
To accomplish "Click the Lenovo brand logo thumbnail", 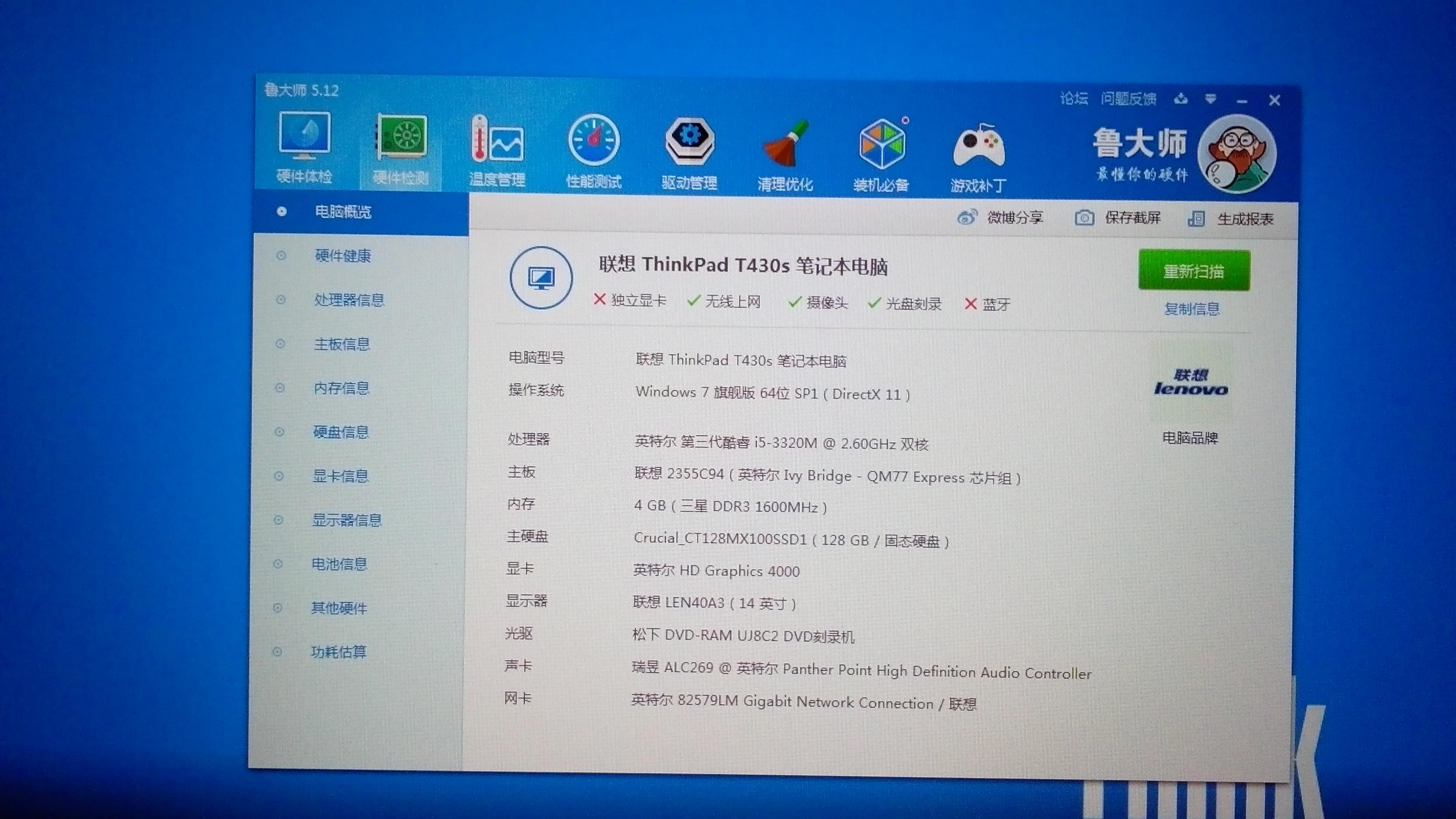I will [1191, 384].
